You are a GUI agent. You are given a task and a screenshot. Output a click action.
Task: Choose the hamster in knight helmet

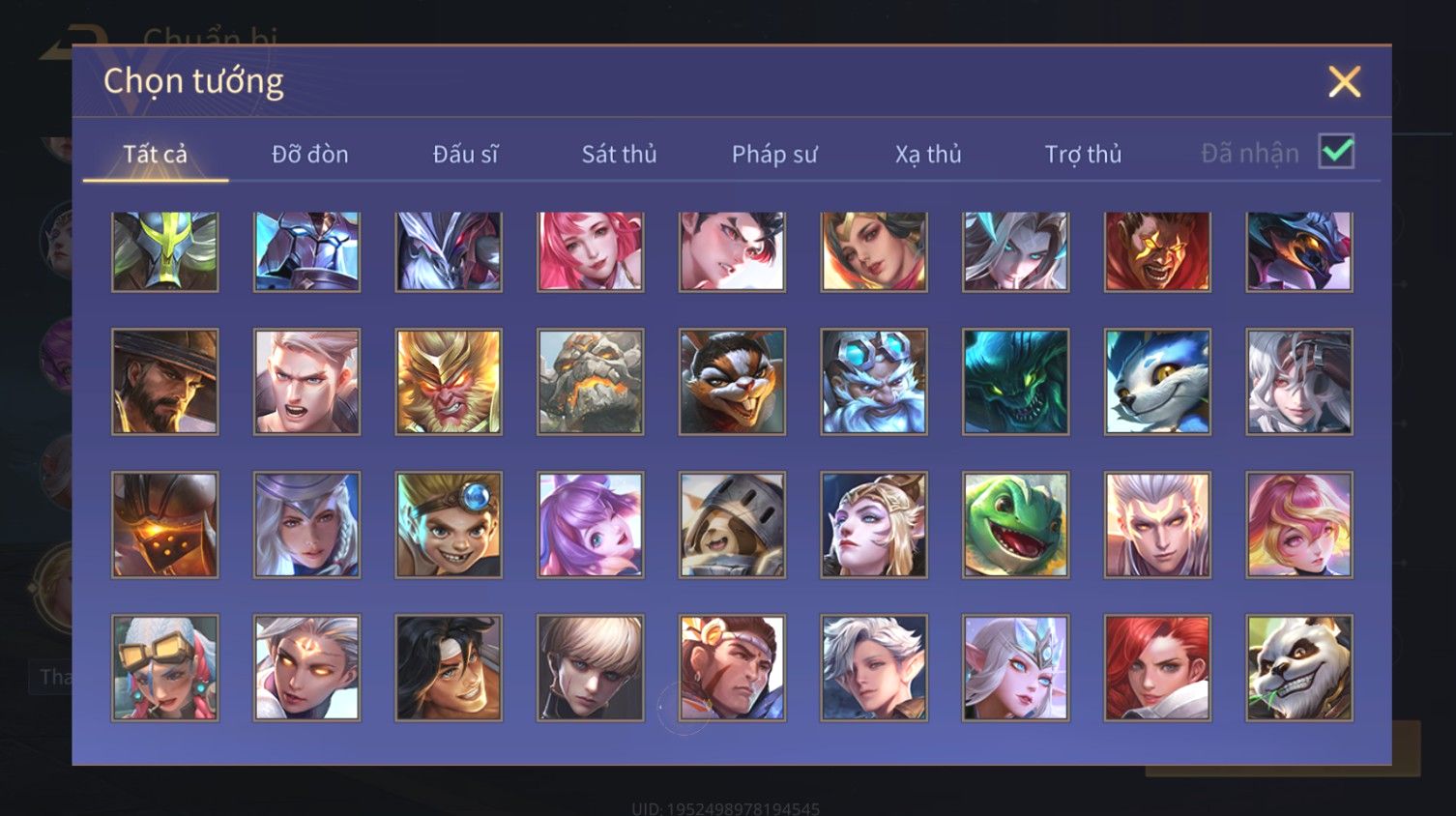732,524
